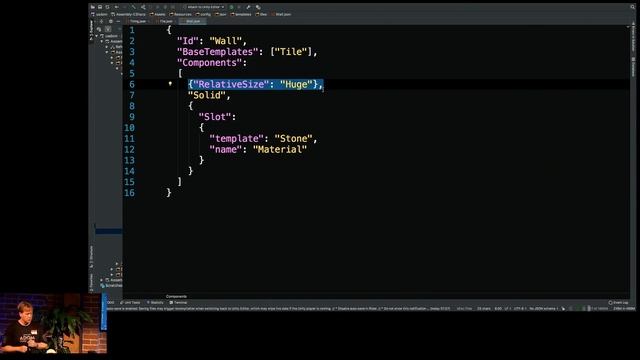Open settings with the wrench icon

(248, 7)
